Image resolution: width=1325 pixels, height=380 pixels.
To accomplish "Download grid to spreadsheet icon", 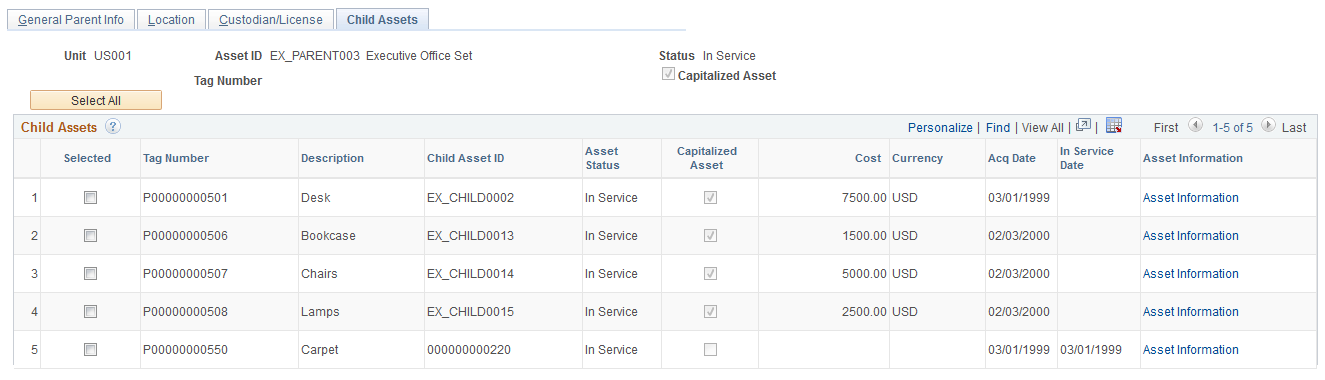I will (x=1114, y=126).
